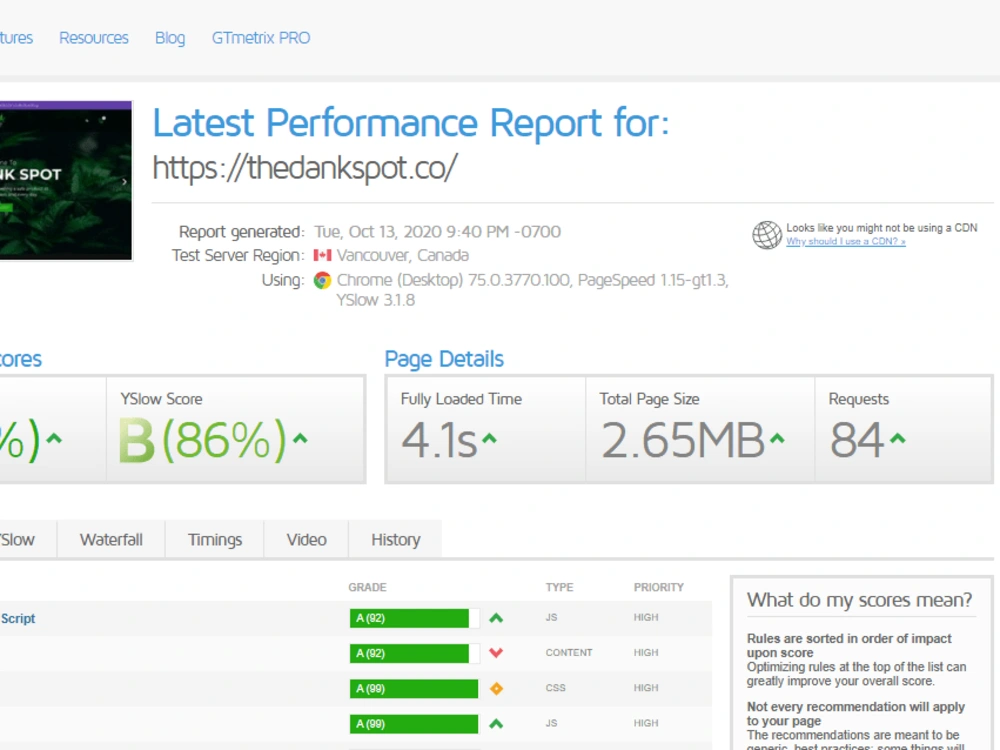Select the History tab

click(395, 540)
